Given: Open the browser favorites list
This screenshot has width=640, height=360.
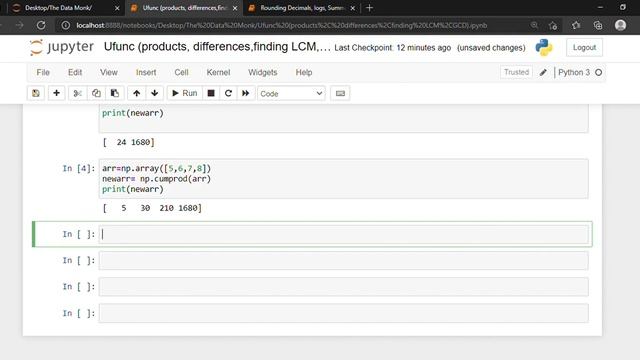Looking at the screenshot, I should [x=576, y=25].
